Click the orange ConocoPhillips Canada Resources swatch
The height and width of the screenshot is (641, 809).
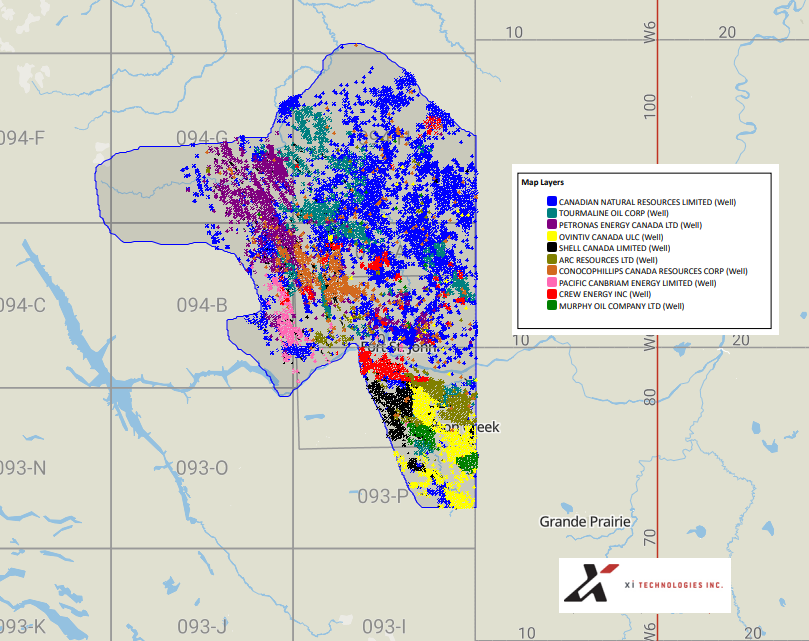click(x=552, y=270)
